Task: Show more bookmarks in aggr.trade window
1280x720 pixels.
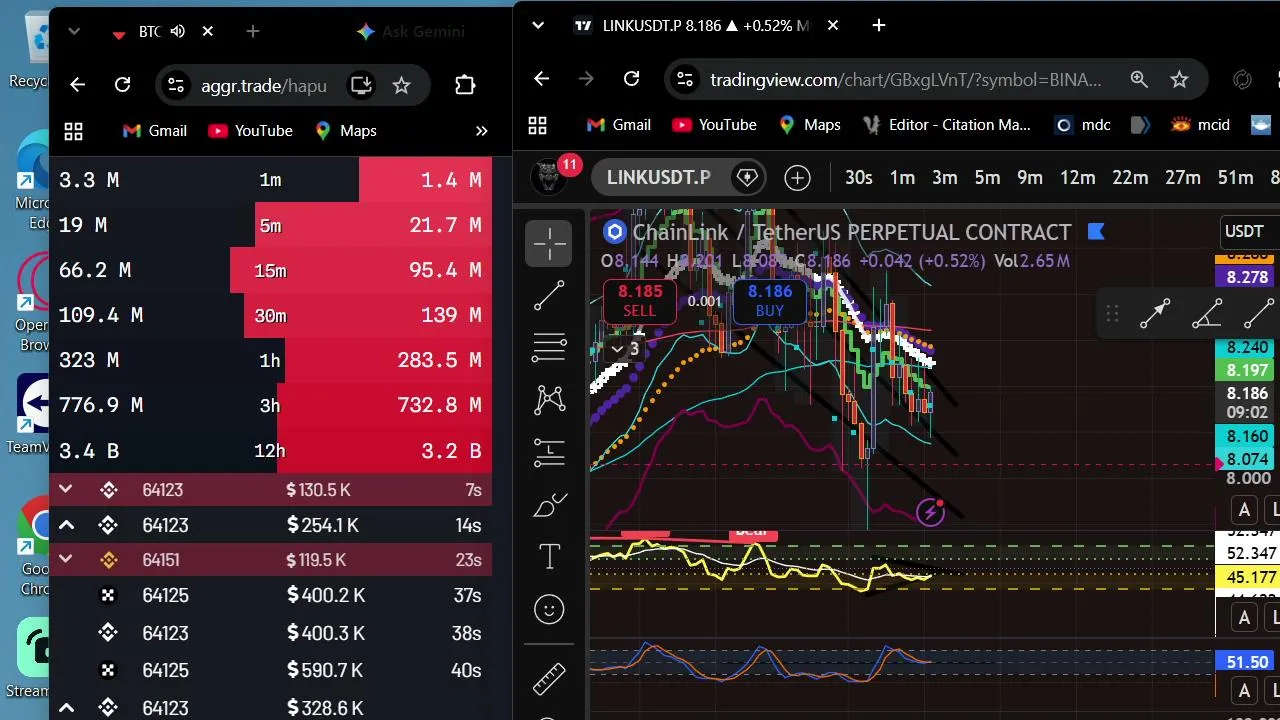Action: coord(481,131)
